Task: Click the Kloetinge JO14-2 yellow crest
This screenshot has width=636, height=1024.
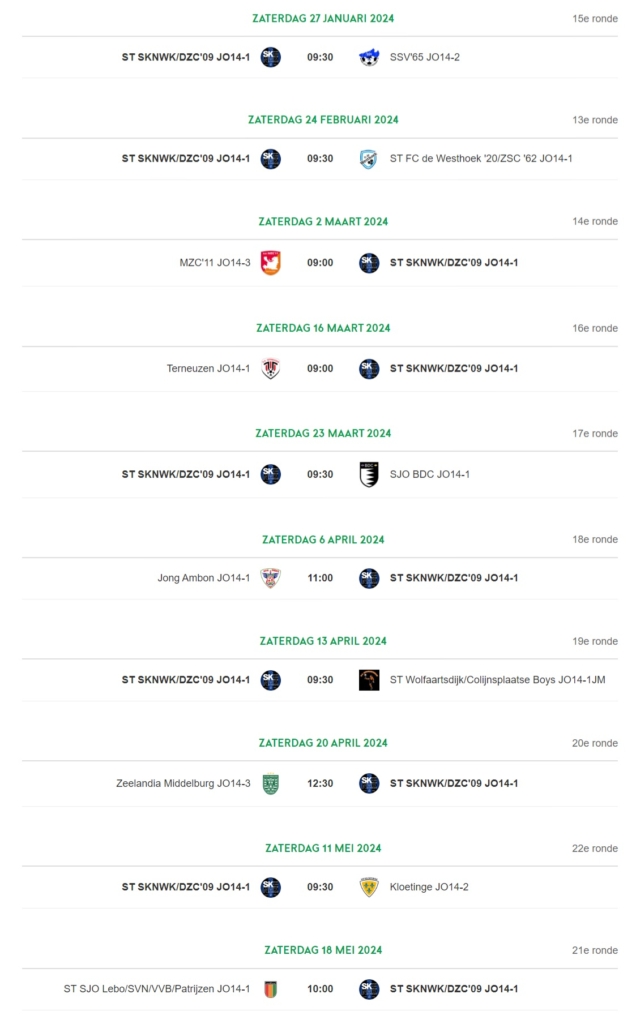Action: point(369,887)
